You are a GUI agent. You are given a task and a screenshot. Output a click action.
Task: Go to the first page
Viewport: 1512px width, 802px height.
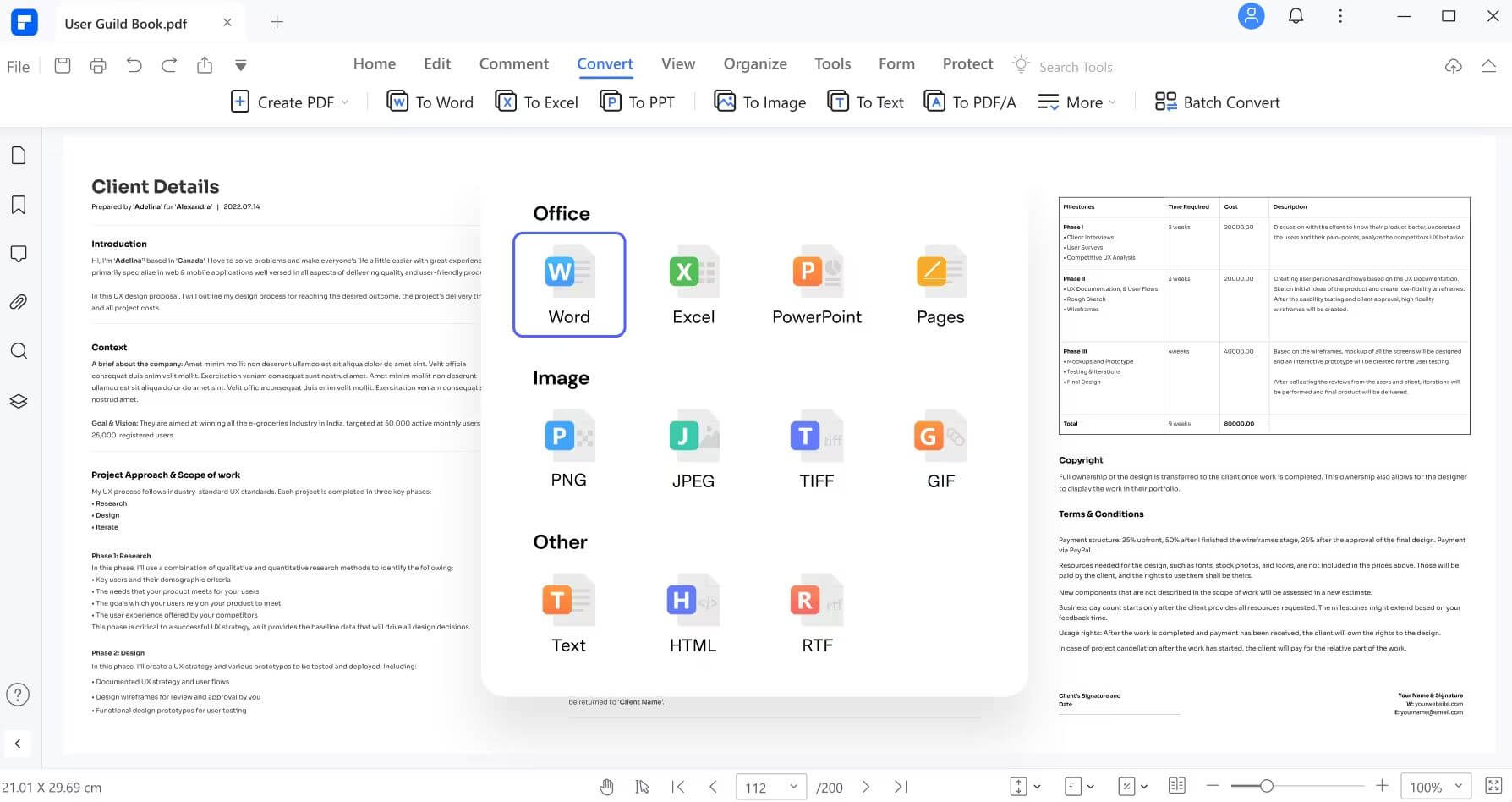[678, 787]
